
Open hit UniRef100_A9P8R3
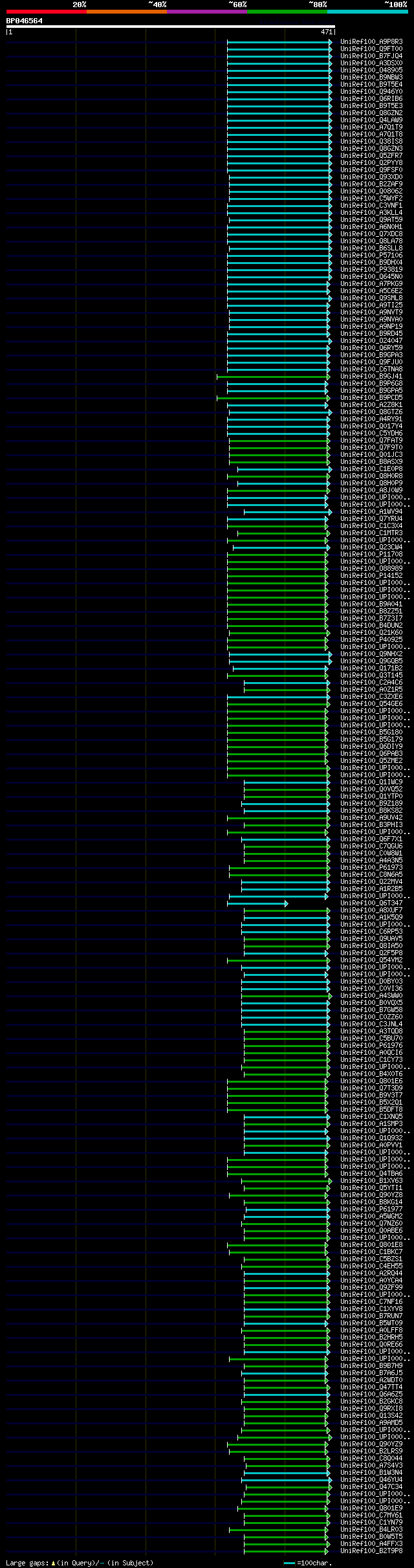pos(371,42)
